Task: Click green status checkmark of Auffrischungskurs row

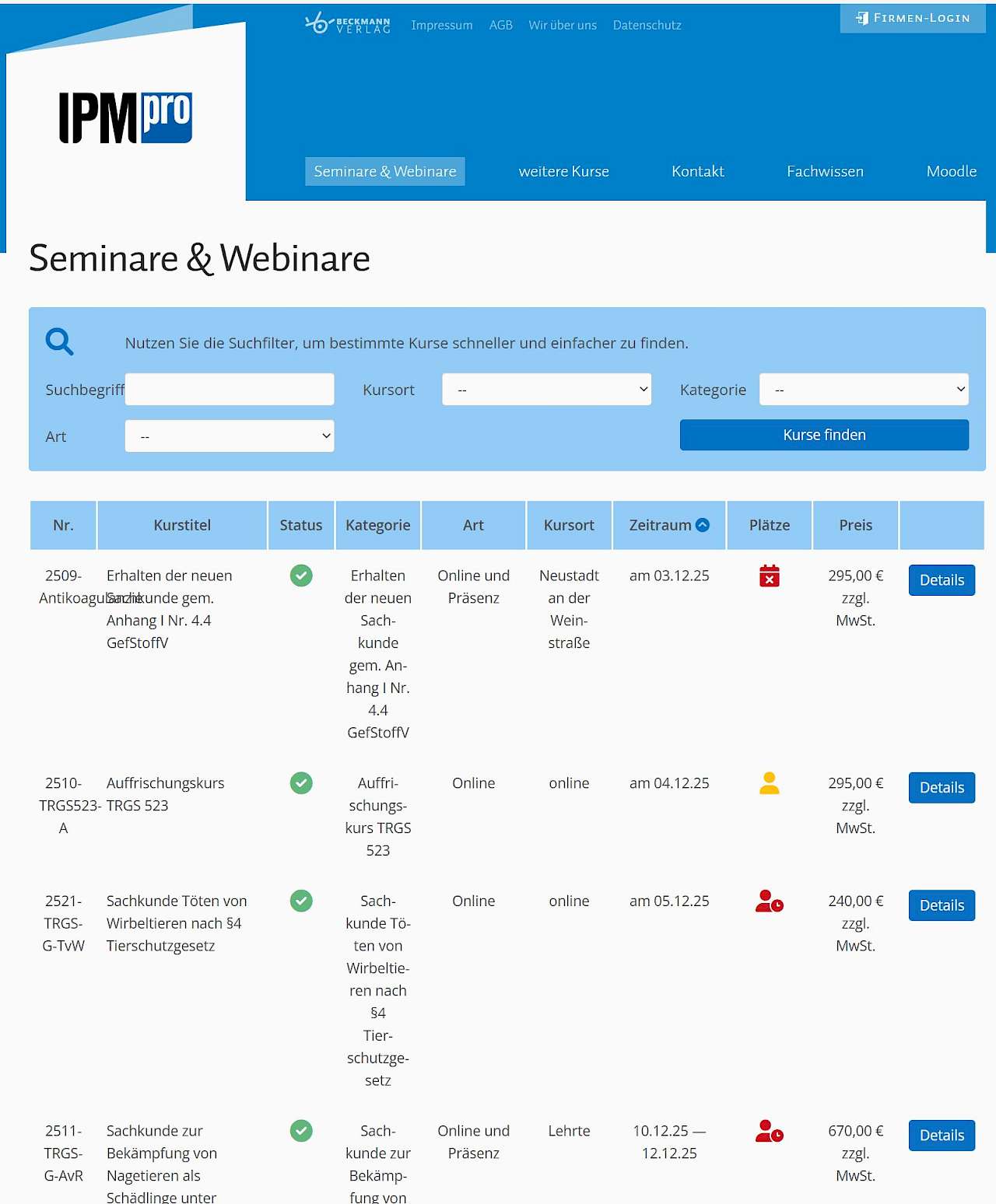Action: 301,783
